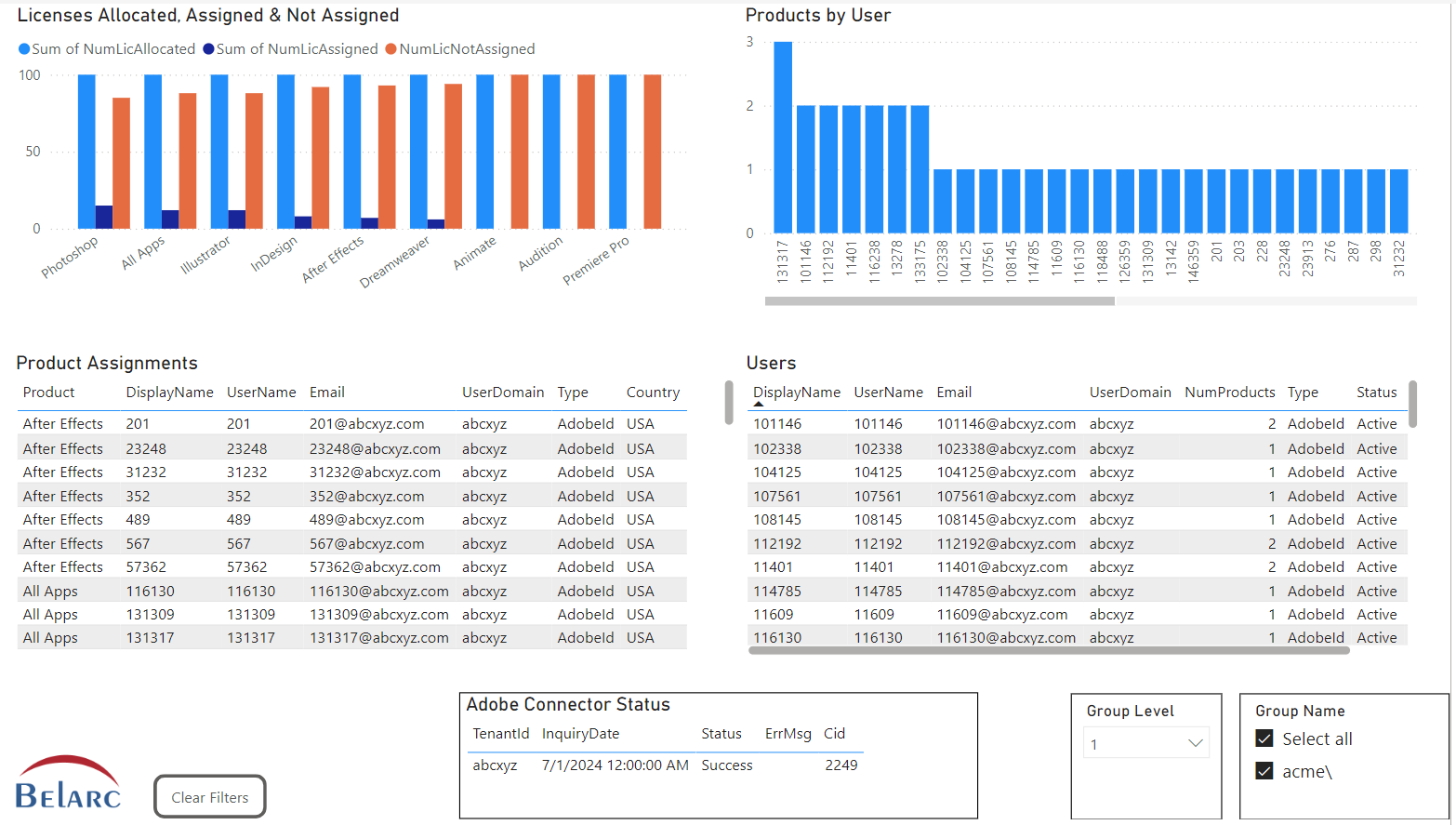Click the NumLicNotAssigned legend marker
The height and width of the screenshot is (825, 1456).
point(391,49)
